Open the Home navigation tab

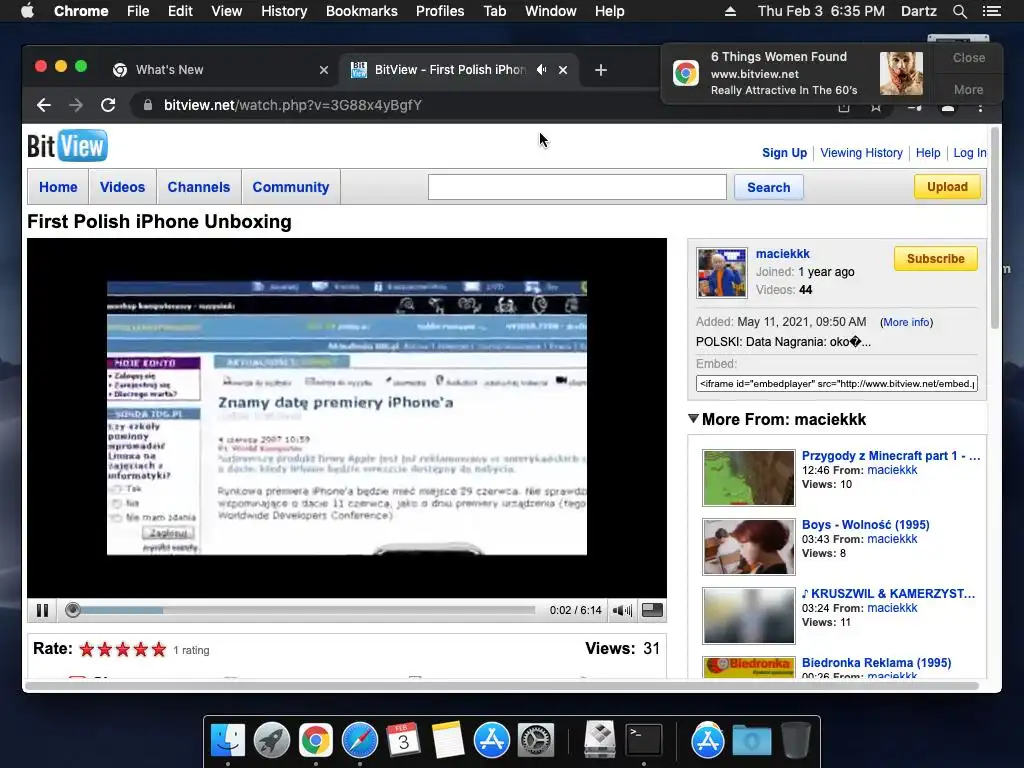(58, 187)
